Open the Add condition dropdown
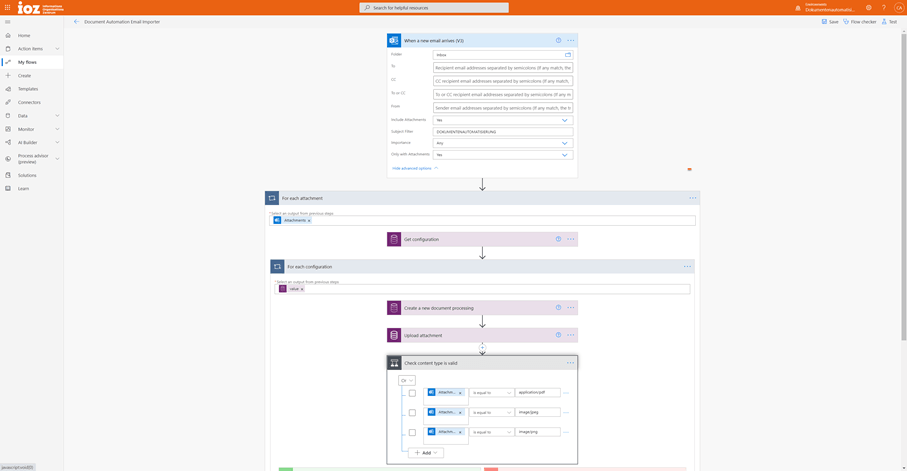 pyautogui.click(x=426, y=452)
